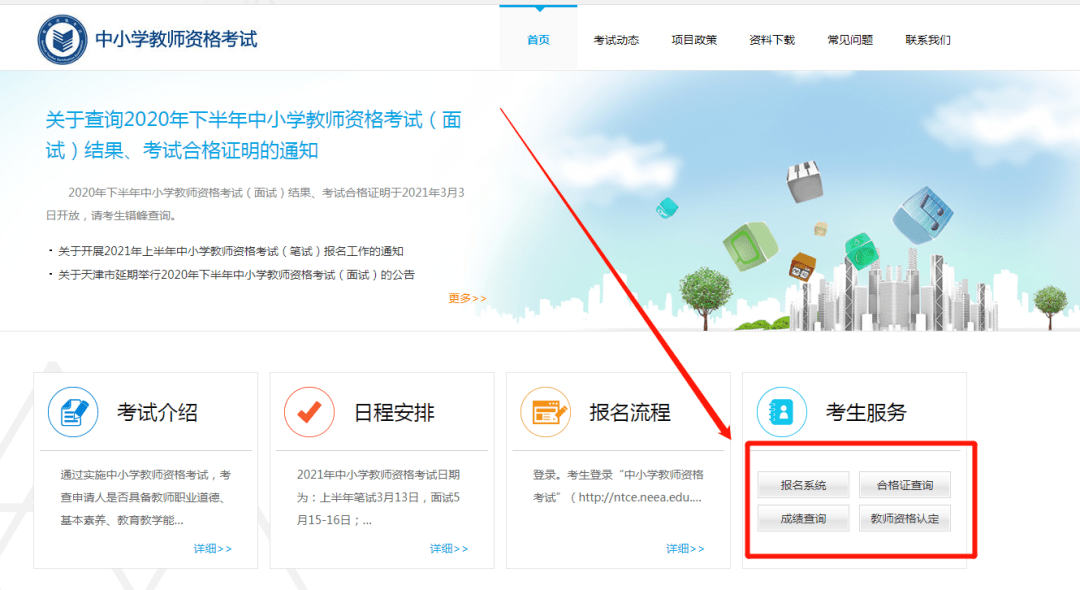This screenshot has height=590, width=1080.
Task: Click the 报名流程 orange form icon
Action: click(x=545, y=412)
